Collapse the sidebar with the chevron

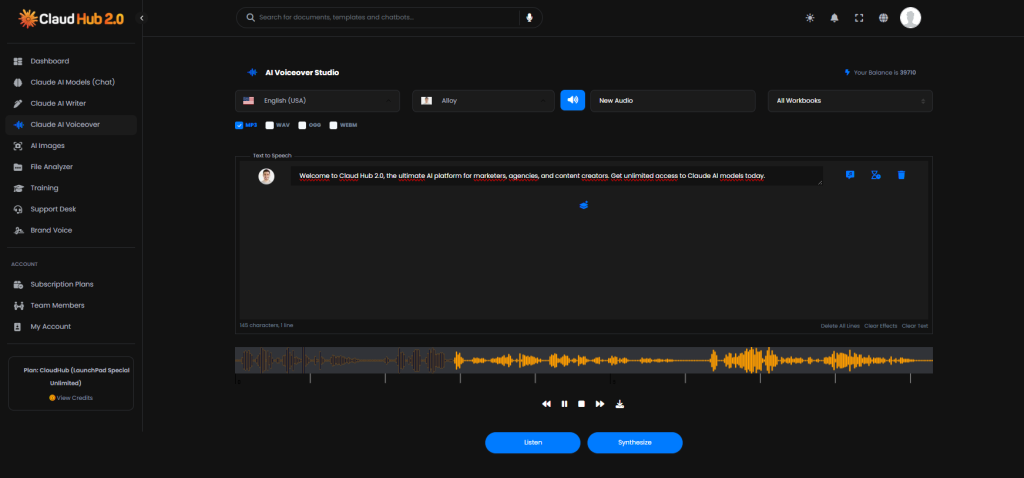point(142,18)
